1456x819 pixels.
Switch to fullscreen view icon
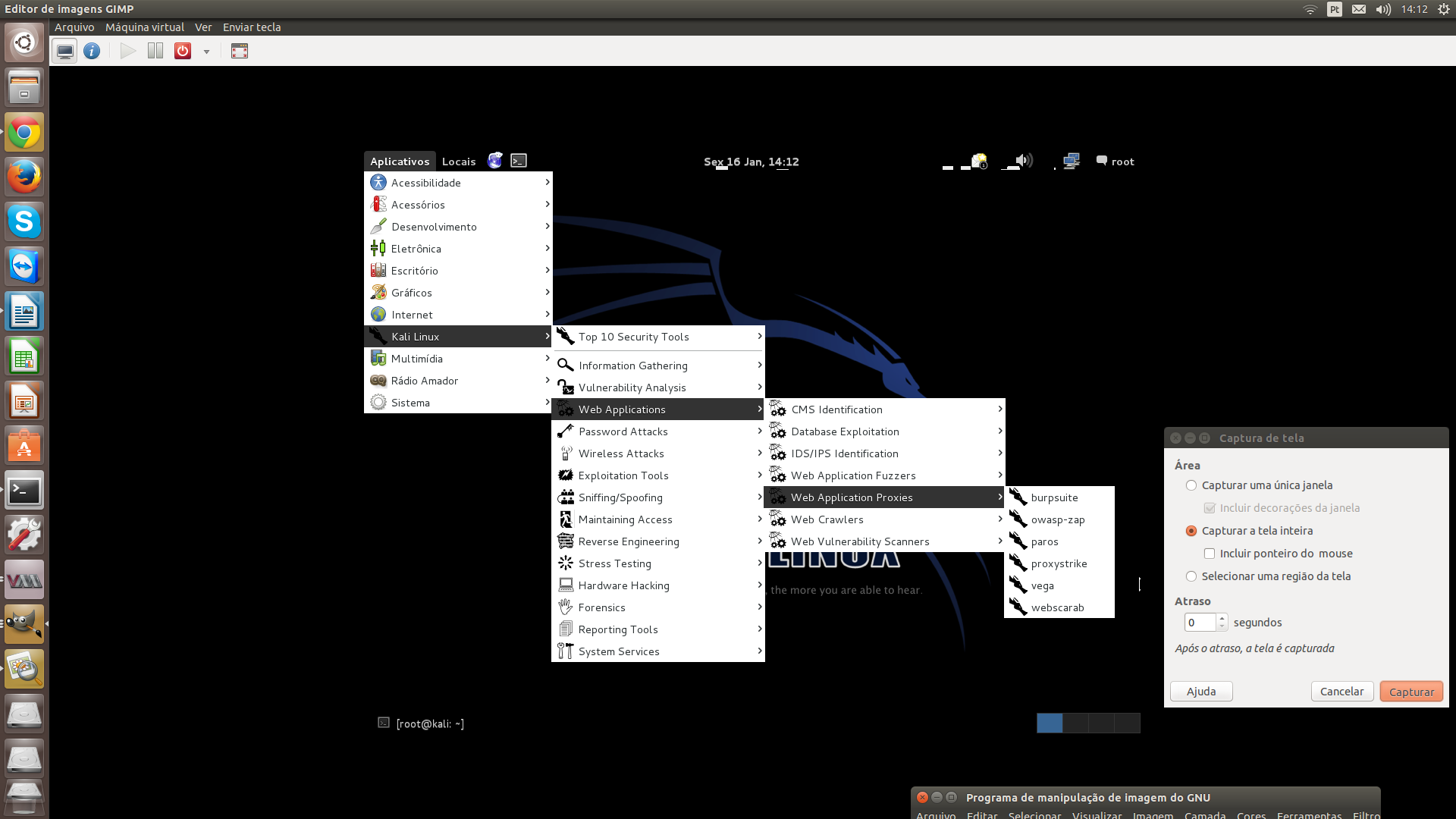(240, 52)
